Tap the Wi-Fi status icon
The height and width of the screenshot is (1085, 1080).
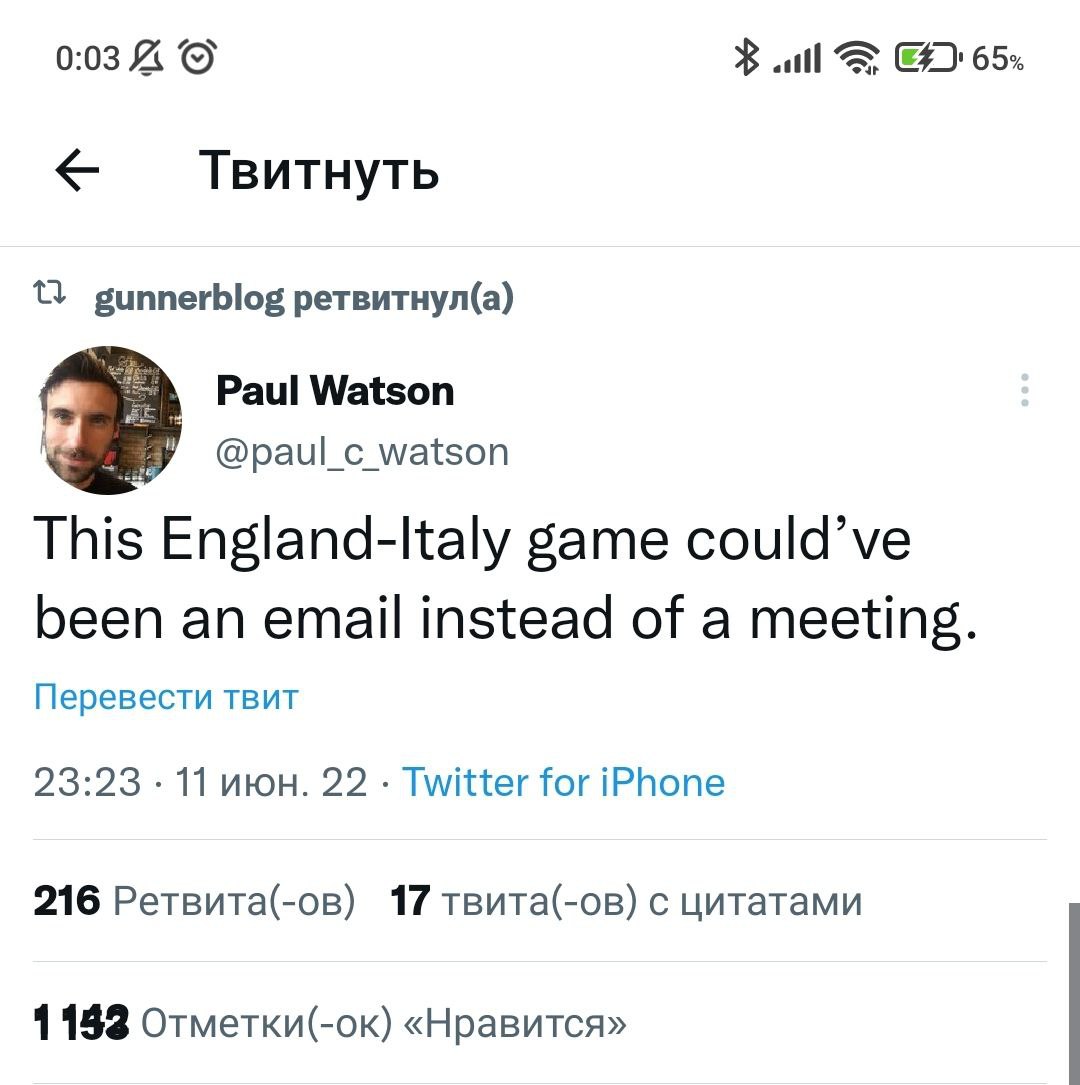tap(855, 60)
